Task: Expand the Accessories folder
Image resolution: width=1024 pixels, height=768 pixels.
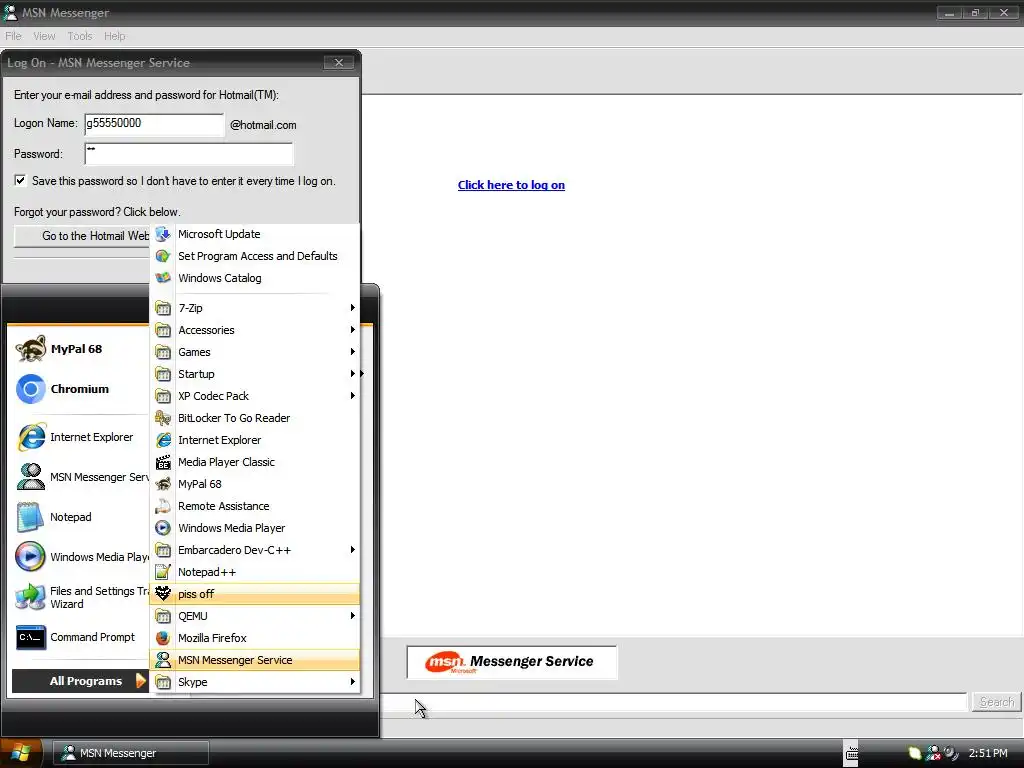Action: (x=255, y=330)
